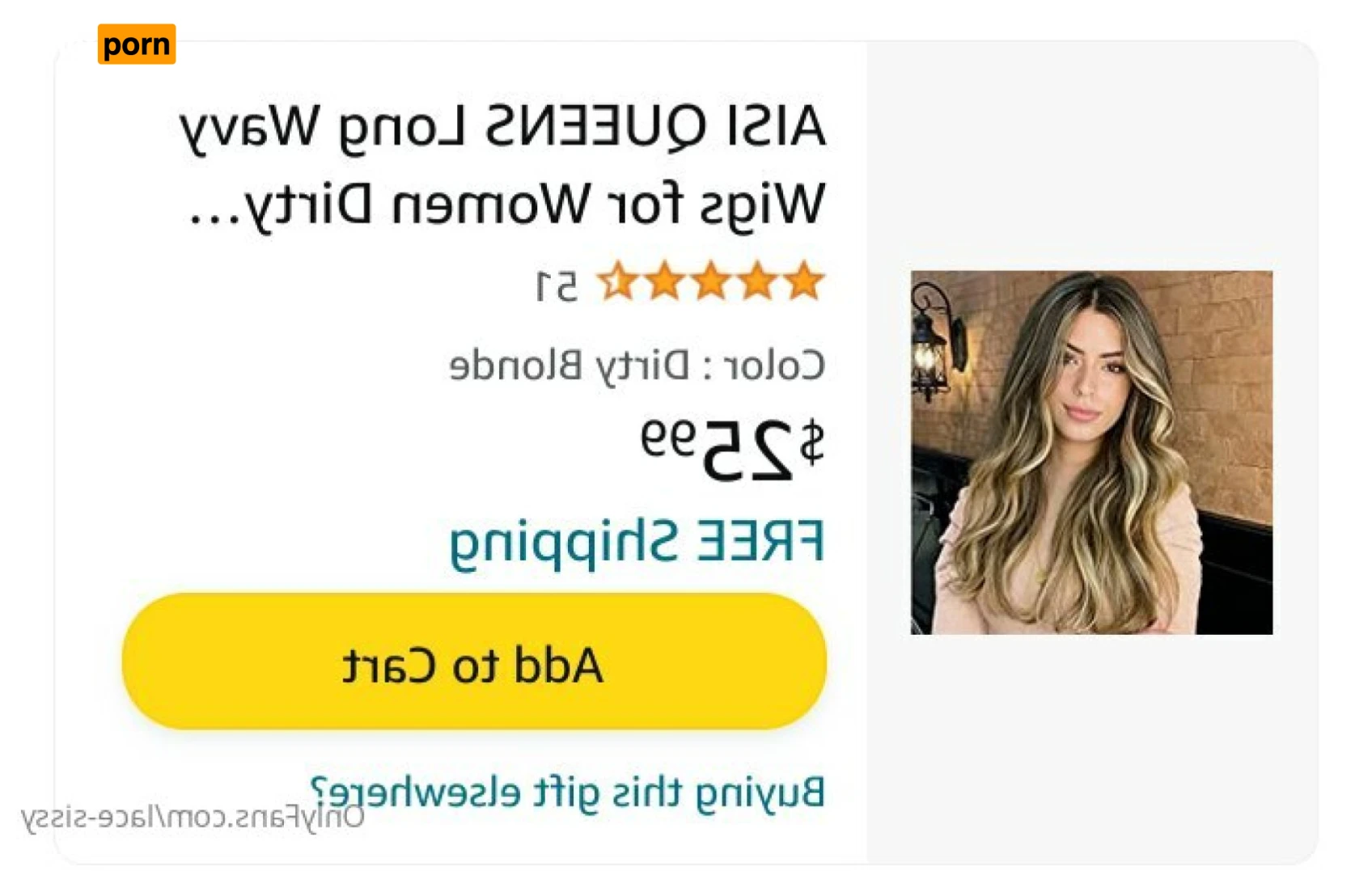
Task: Open the 51 ratings count
Action: click(x=557, y=286)
